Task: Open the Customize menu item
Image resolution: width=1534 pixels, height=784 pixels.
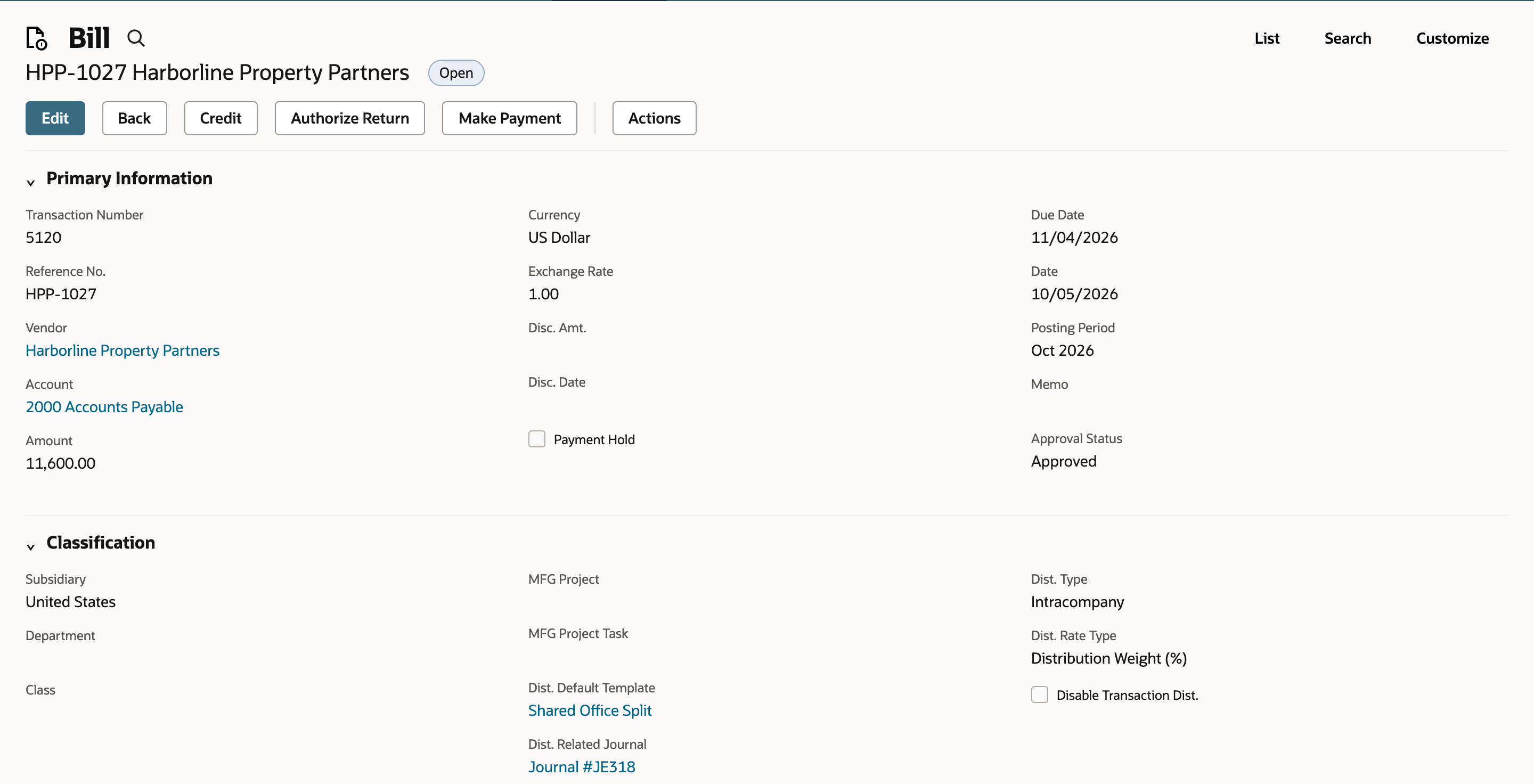Action: tap(1452, 38)
